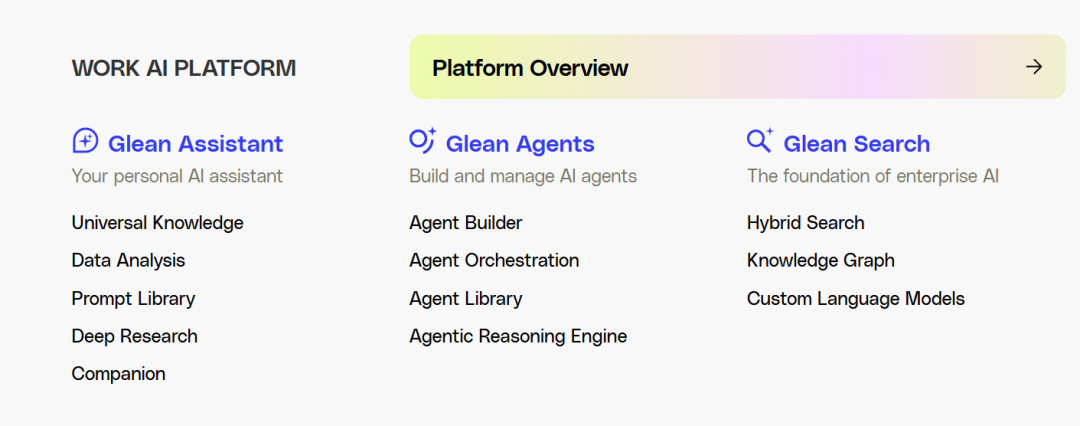1080x426 pixels.
Task: Click the Glean Assistant chat bubble icon
Action: 85,141
